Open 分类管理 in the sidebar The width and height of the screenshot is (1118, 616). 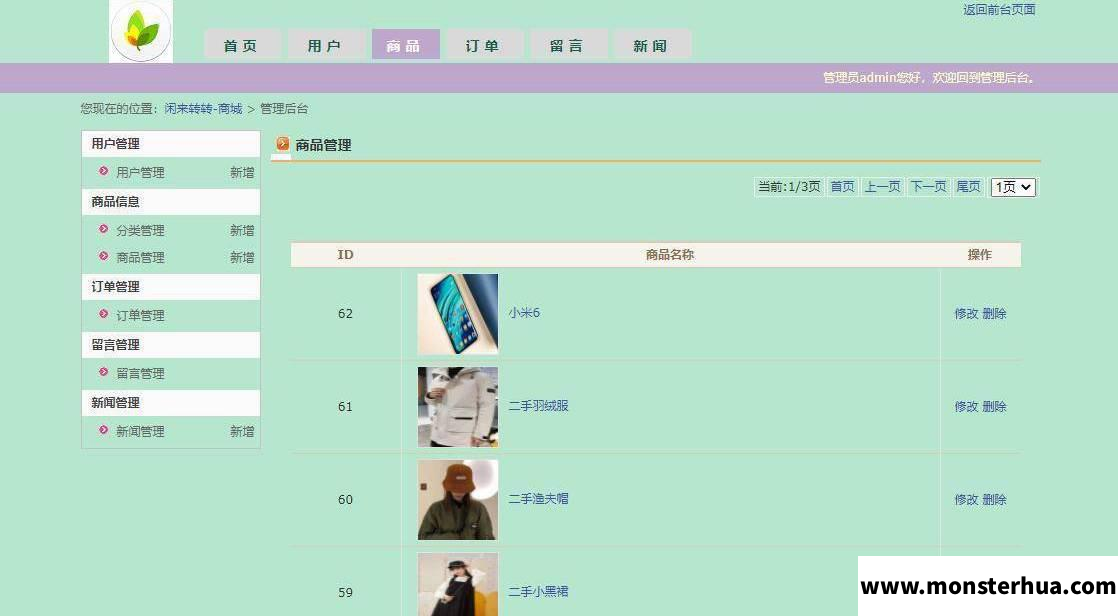pyautogui.click(x=140, y=230)
